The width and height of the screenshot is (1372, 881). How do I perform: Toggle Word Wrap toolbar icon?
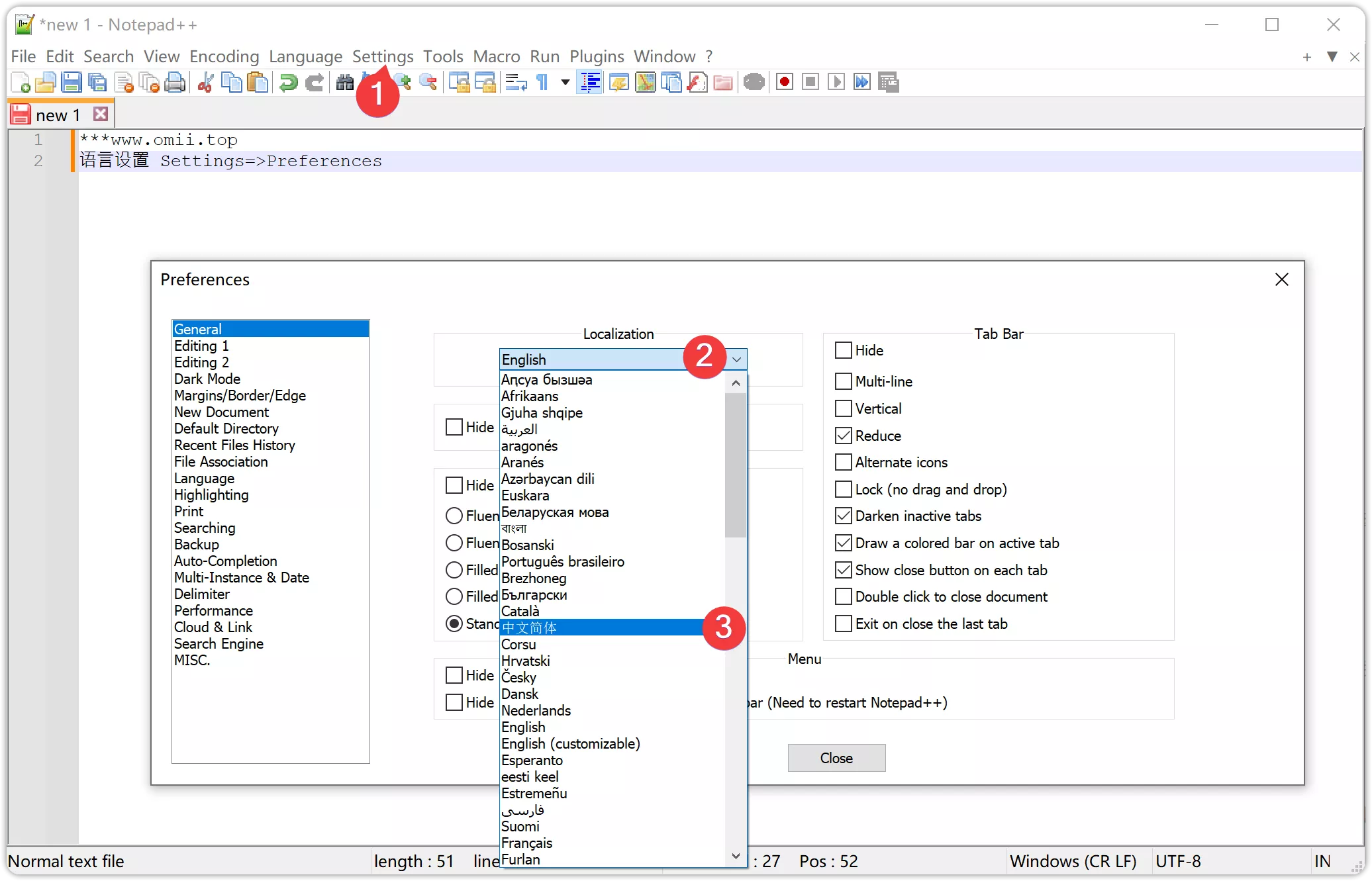[516, 82]
